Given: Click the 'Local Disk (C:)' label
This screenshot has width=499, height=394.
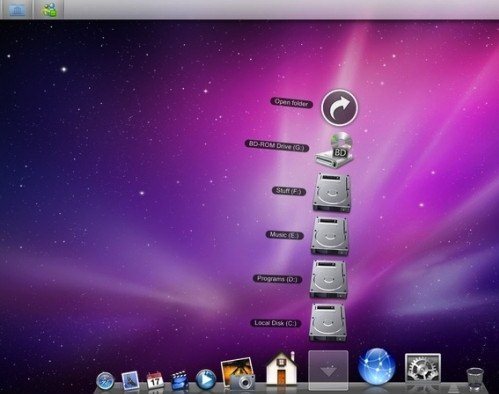Looking at the screenshot, I should (275, 323).
